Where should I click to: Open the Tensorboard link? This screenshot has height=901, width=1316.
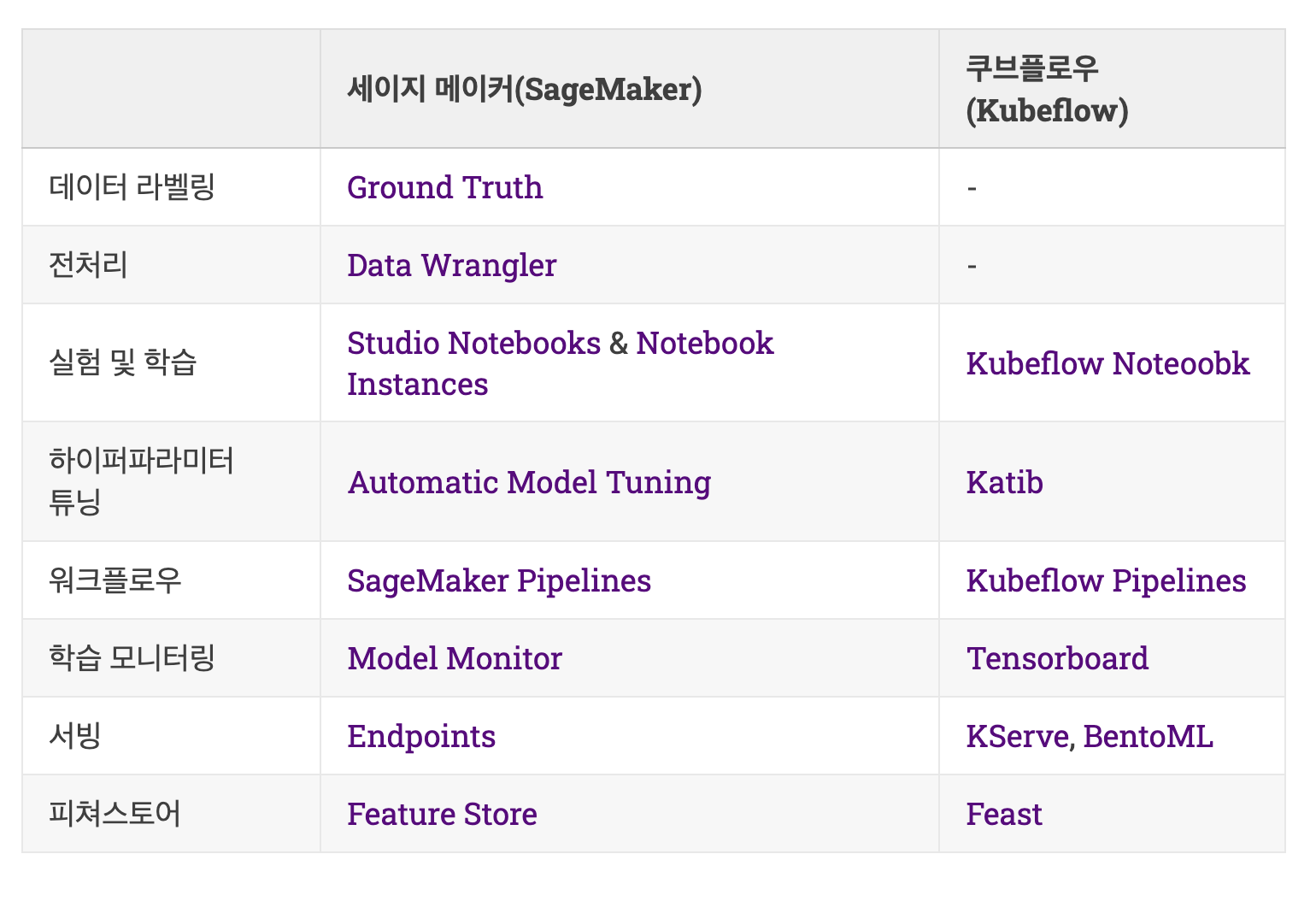click(1057, 658)
